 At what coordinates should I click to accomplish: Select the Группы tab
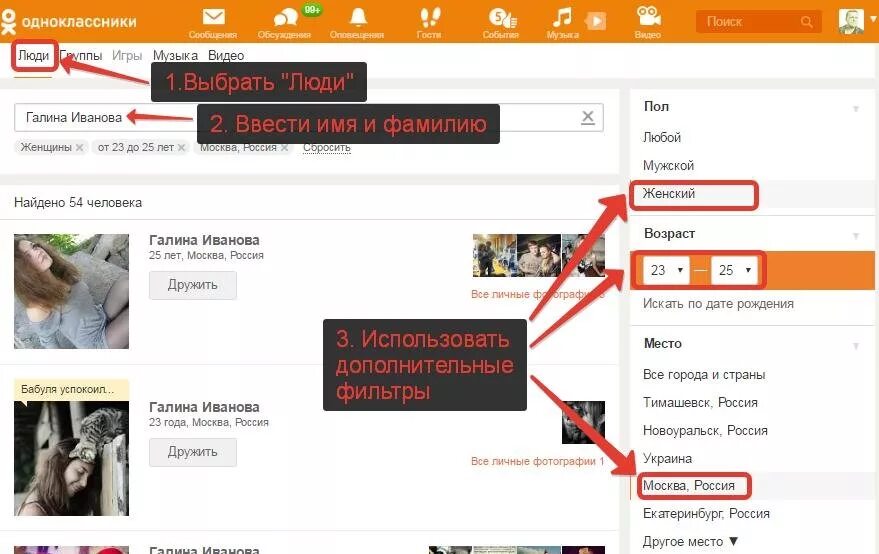82,56
